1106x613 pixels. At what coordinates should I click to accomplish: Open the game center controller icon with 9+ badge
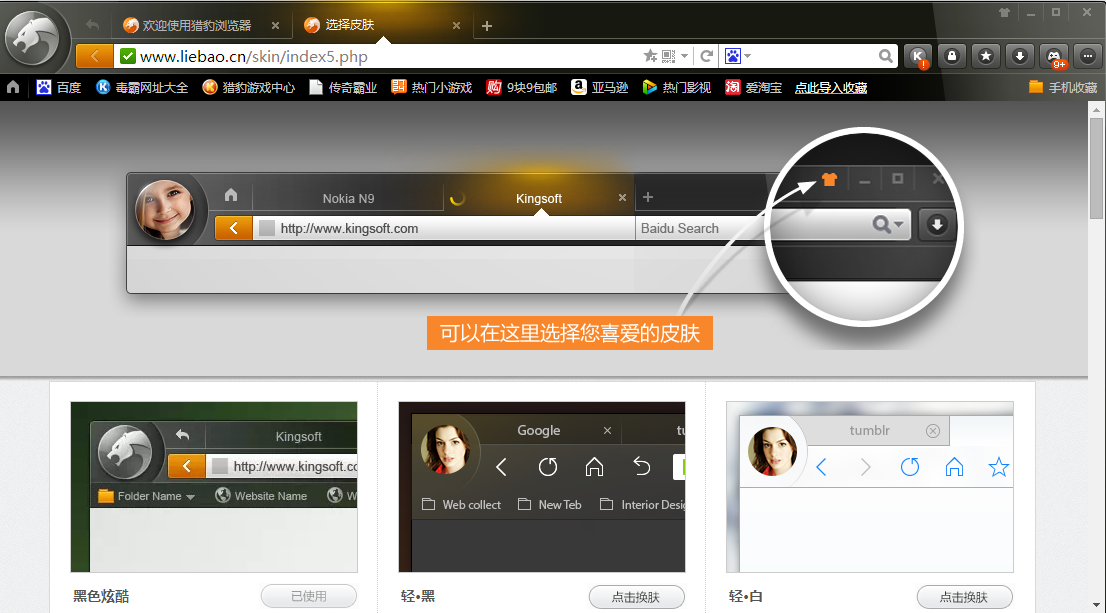pos(1053,56)
